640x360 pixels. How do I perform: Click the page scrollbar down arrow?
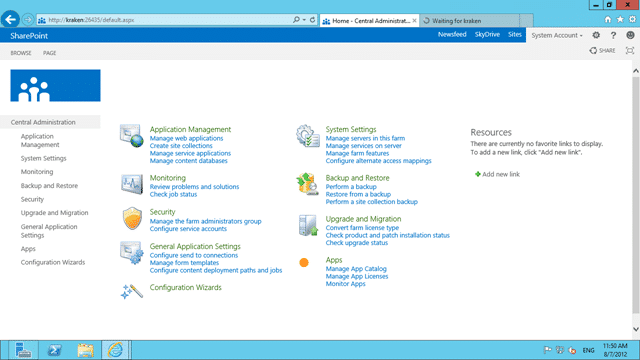(636, 329)
